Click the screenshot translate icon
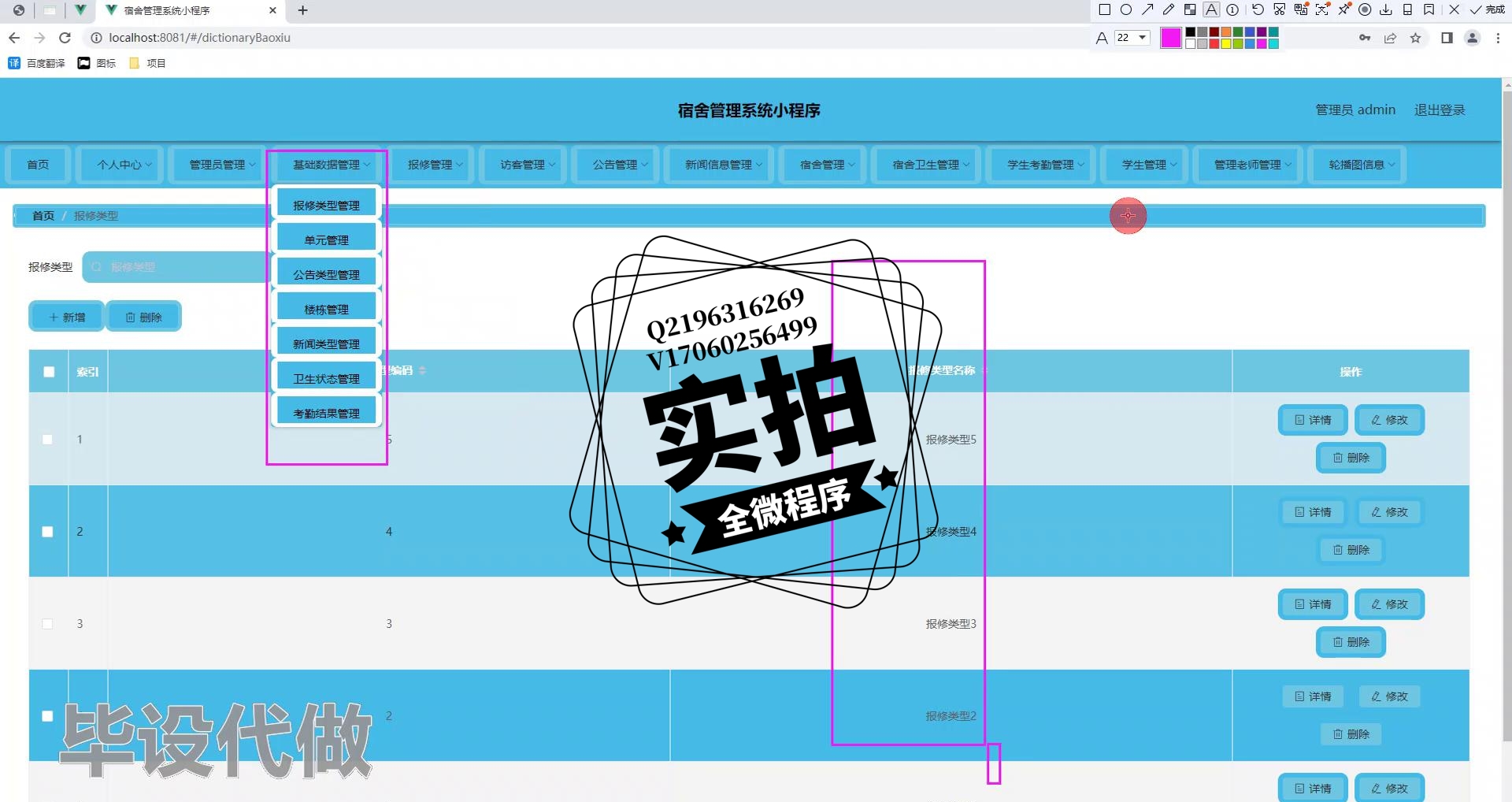 click(1301, 10)
